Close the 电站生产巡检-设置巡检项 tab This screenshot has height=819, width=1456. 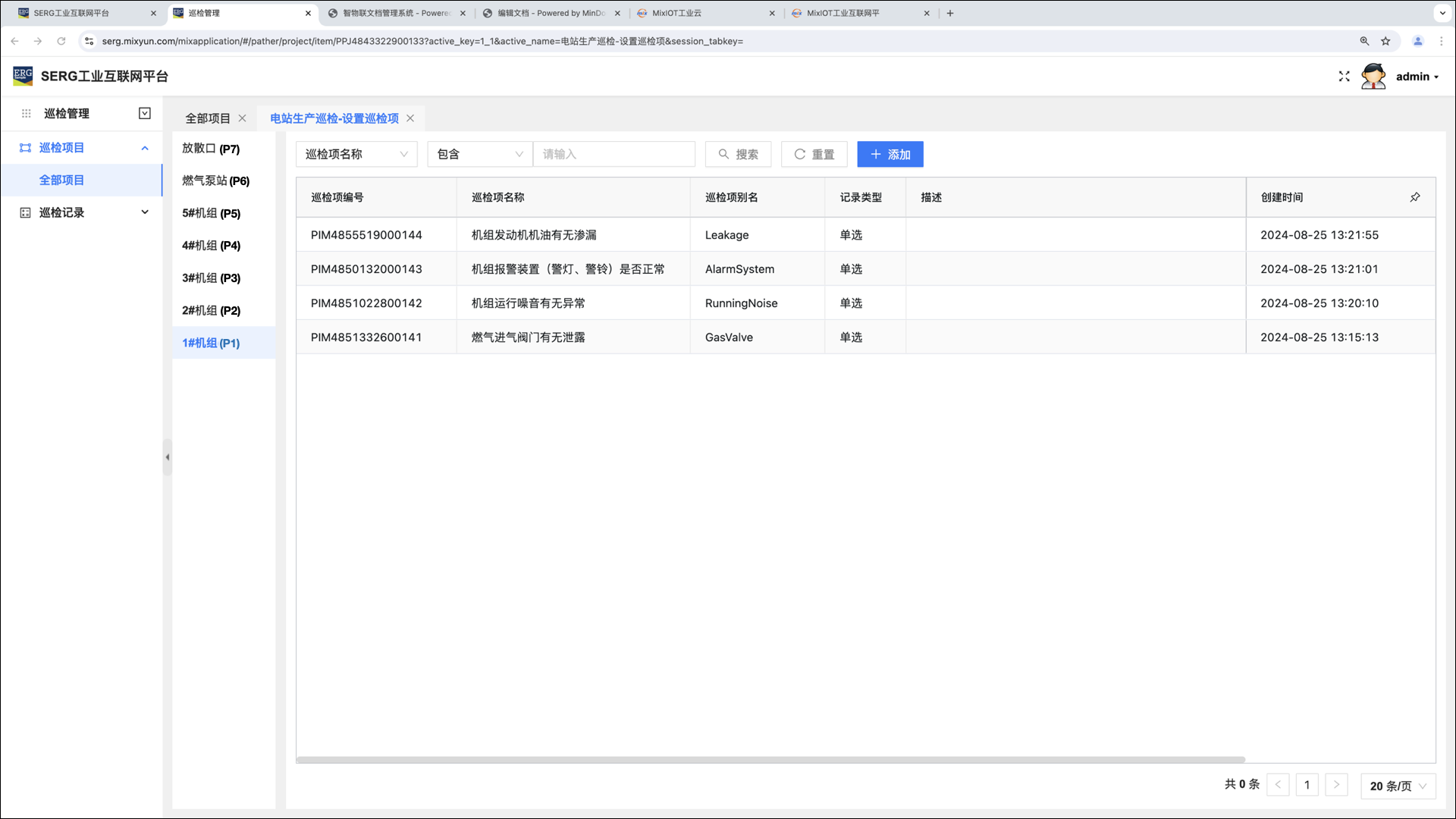410,118
